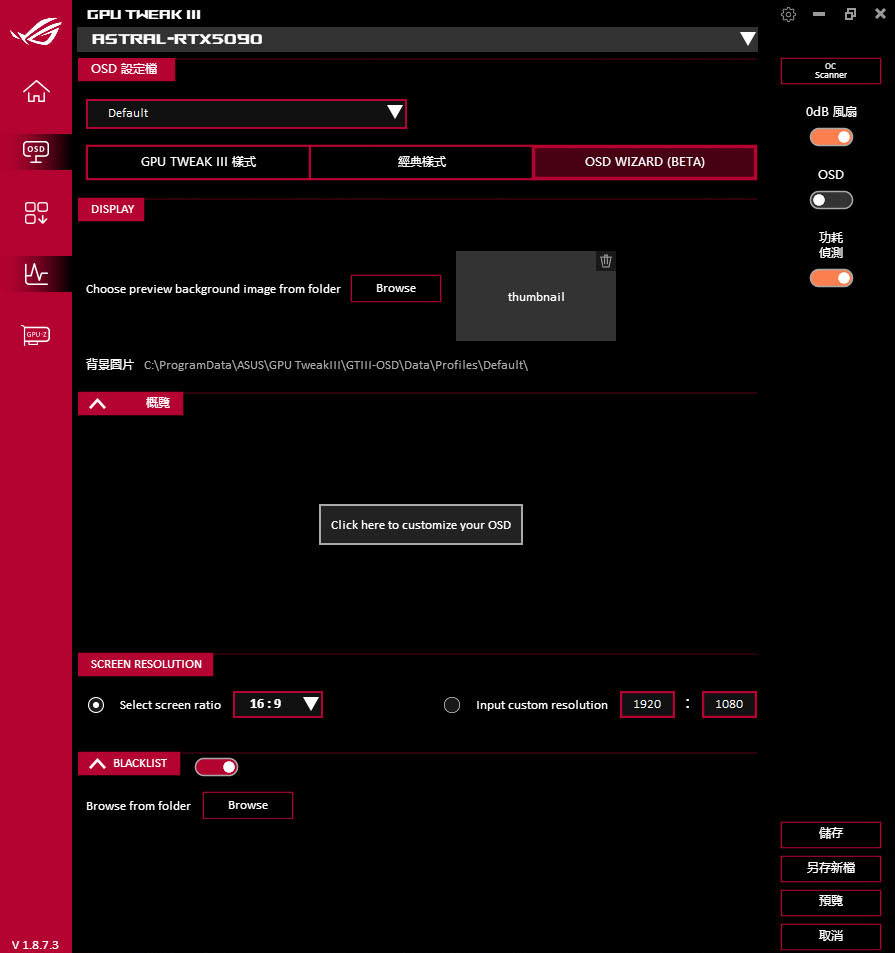
Task: Minimize the GPU Tweak window
Action: tap(819, 14)
